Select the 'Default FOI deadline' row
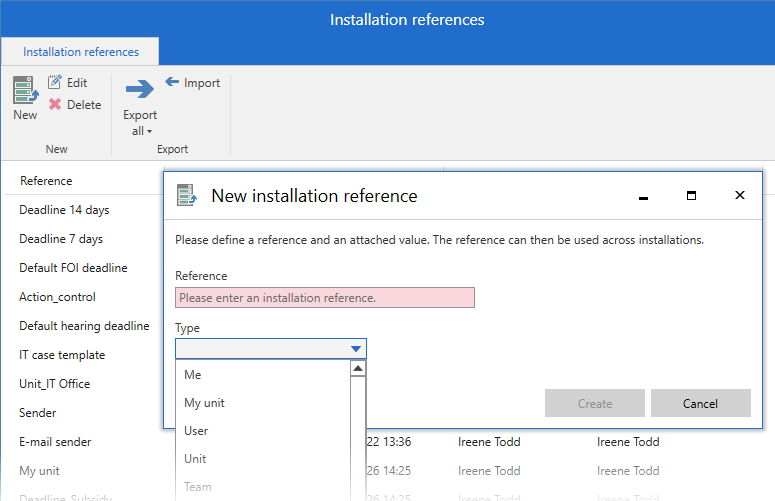 tap(73, 268)
